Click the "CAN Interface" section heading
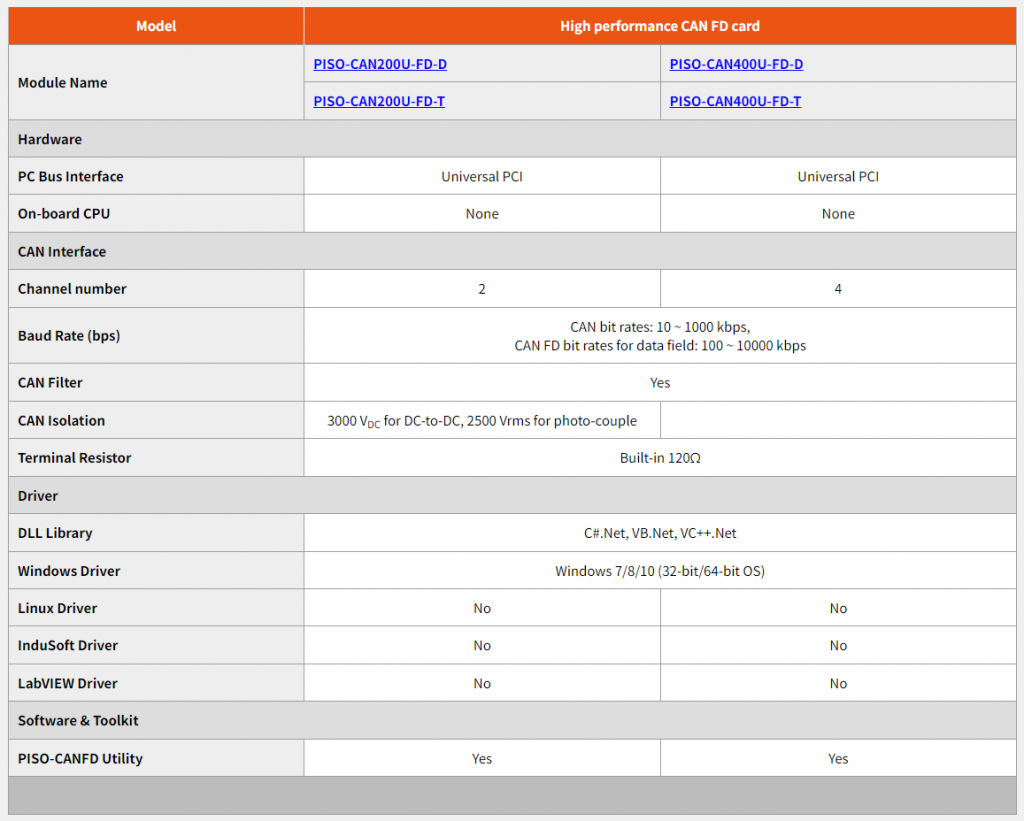This screenshot has width=1024, height=821. click(61, 251)
